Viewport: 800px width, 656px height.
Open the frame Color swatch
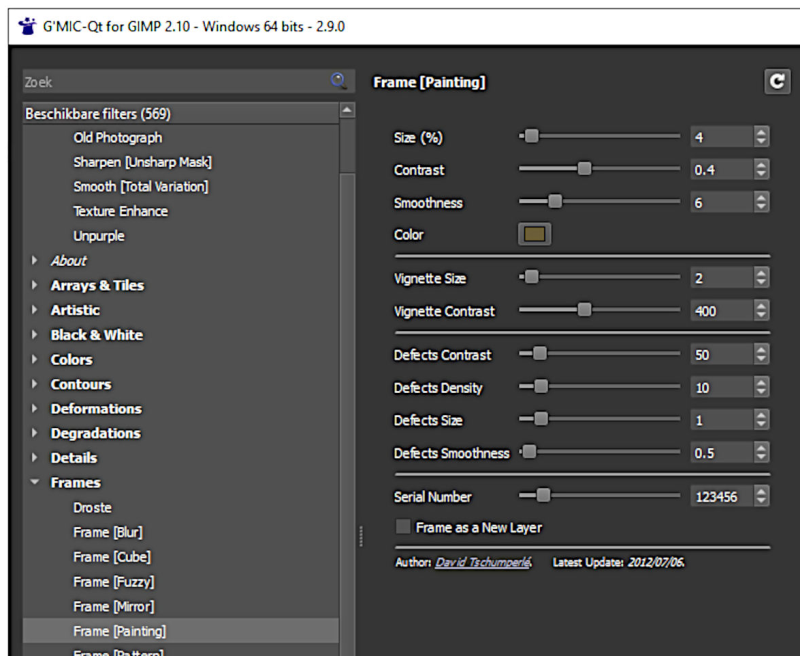[x=534, y=234]
